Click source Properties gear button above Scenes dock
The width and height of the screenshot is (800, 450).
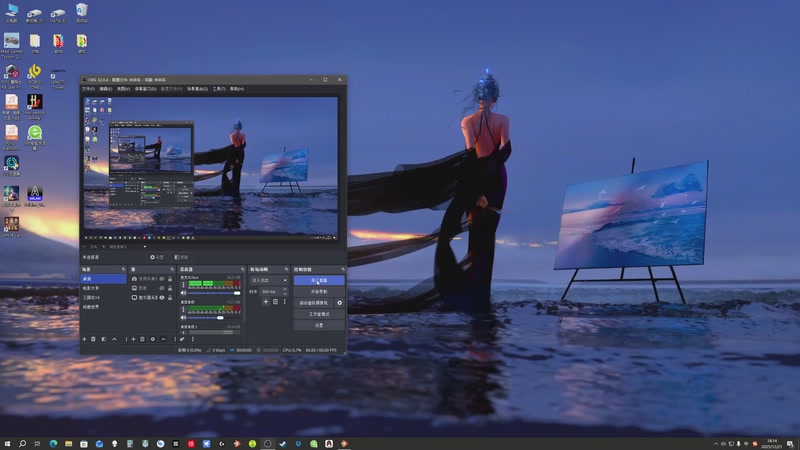coord(157,257)
